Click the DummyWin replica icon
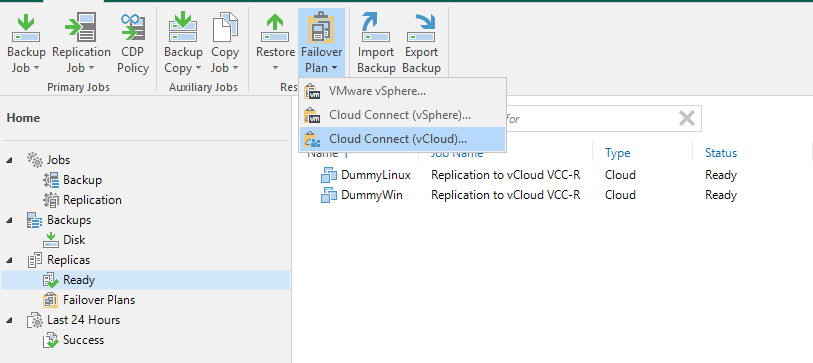The width and height of the screenshot is (813, 363). pyautogui.click(x=329, y=195)
